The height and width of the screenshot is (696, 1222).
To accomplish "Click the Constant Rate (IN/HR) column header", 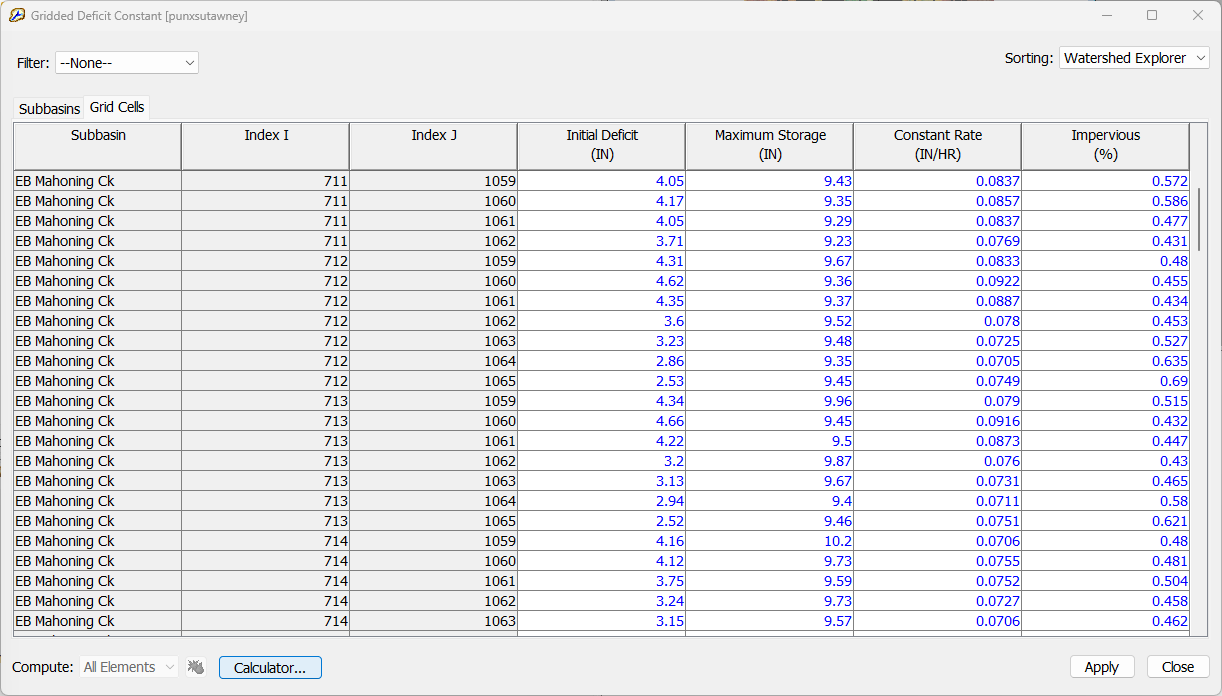I will pos(938,146).
